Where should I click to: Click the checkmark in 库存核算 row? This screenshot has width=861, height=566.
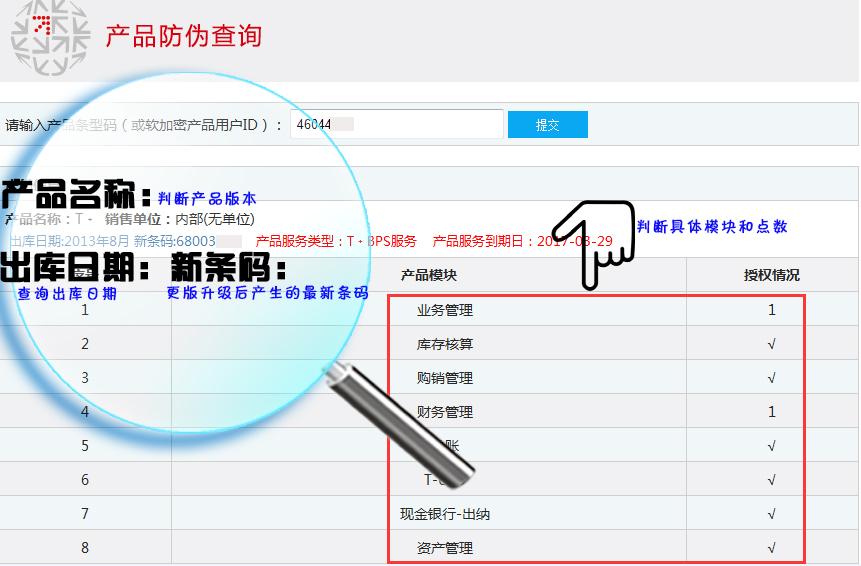coord(771,344)
